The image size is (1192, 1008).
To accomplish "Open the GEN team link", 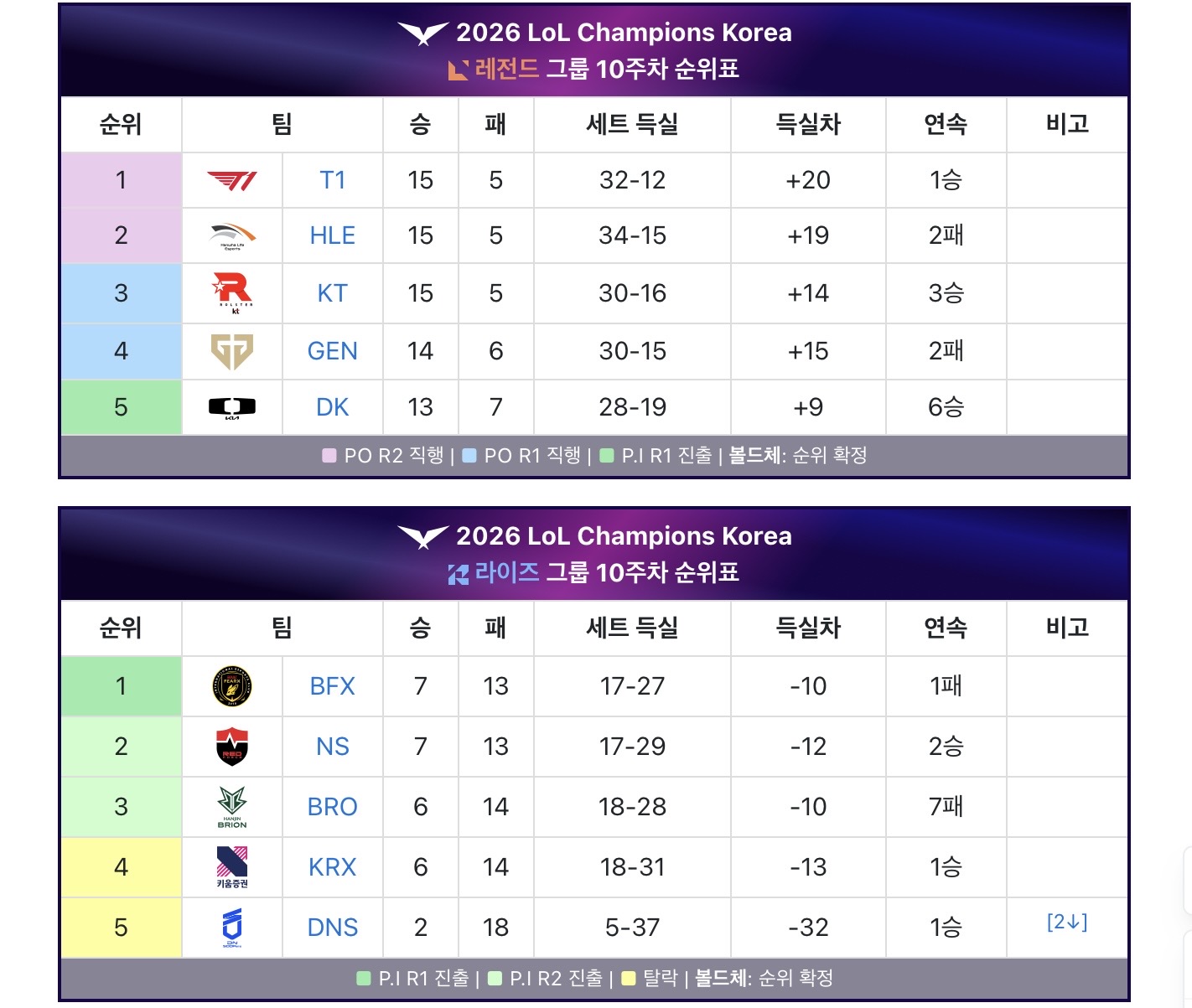I will pyautogui.click(x=333, y=351).
